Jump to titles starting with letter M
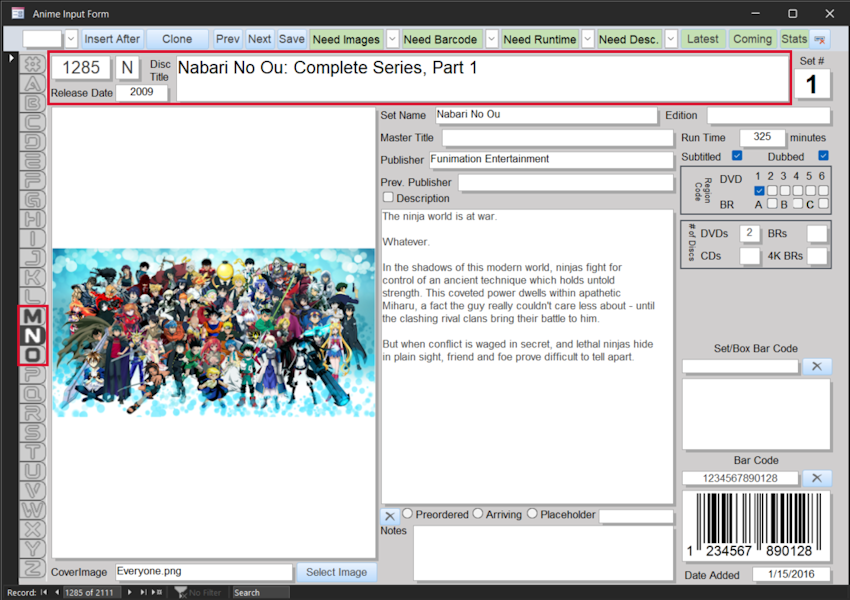Viewport: 850px width, 600px height. 33,317
